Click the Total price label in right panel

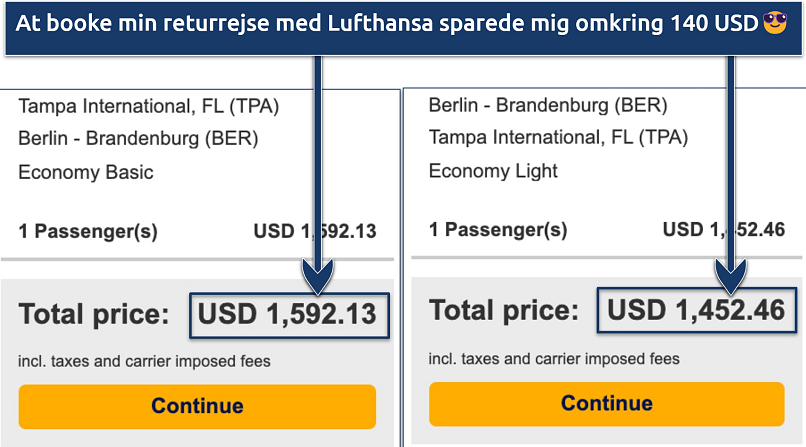point(504,311)
